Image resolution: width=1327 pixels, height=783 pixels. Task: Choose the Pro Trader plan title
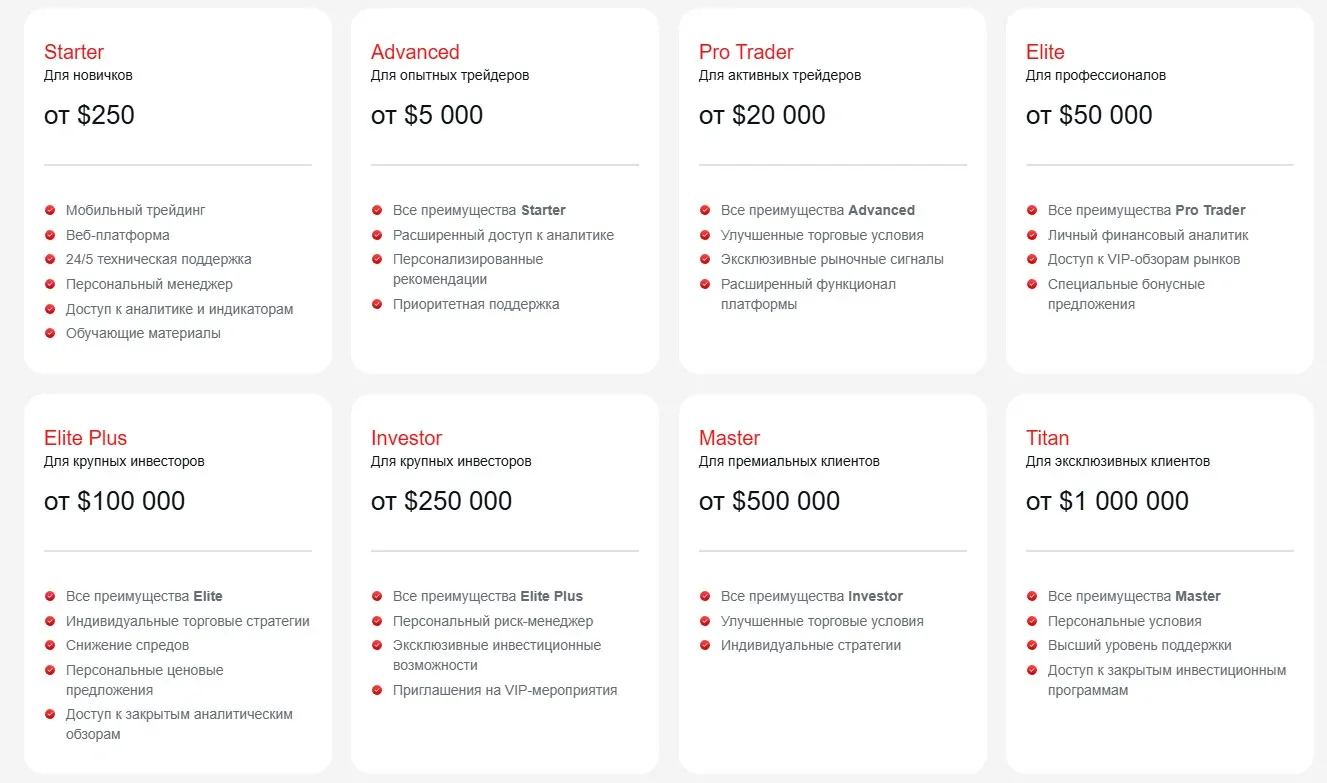[x=746, y=52]
